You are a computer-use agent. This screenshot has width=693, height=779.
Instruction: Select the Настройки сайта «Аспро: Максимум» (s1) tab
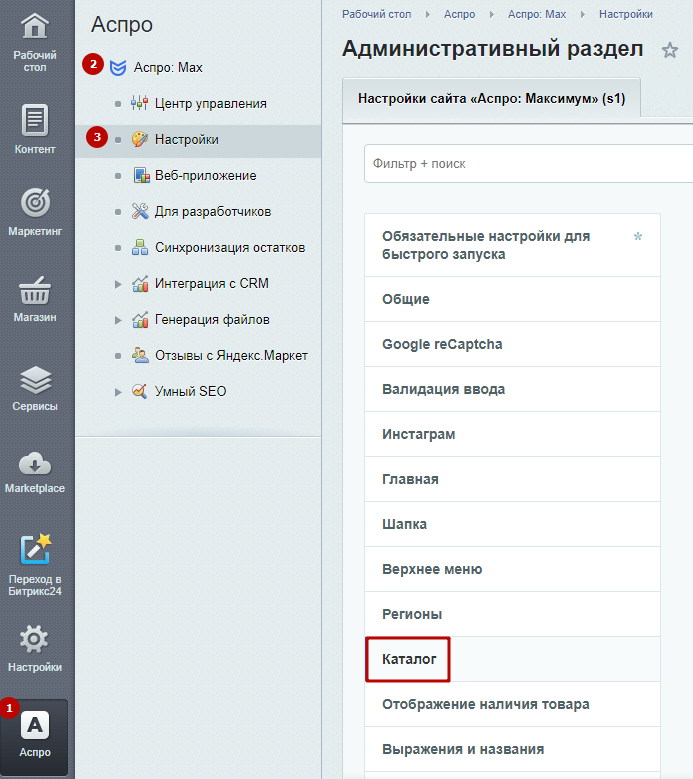[491, 99]
